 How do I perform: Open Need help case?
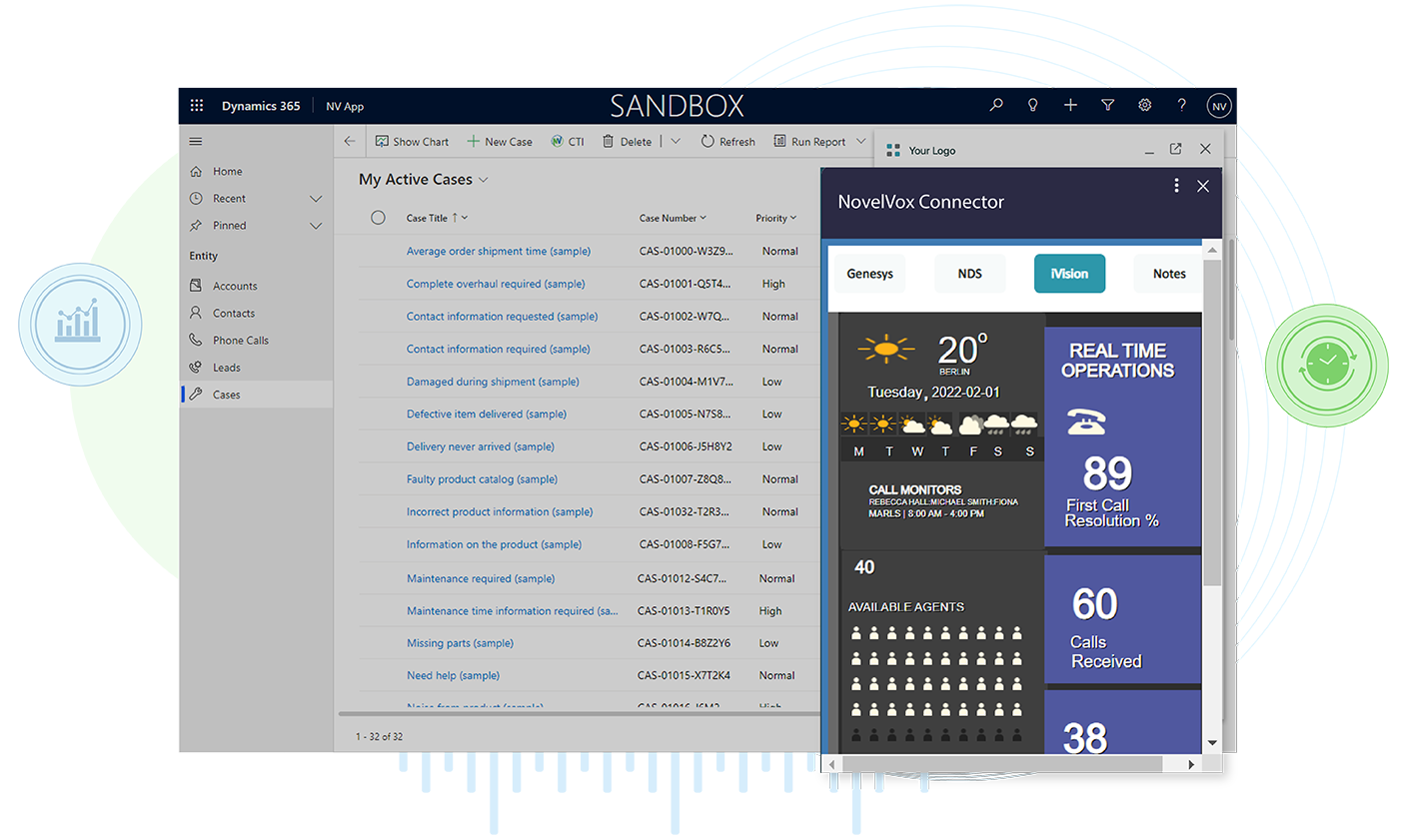click(x=453, y=676)
